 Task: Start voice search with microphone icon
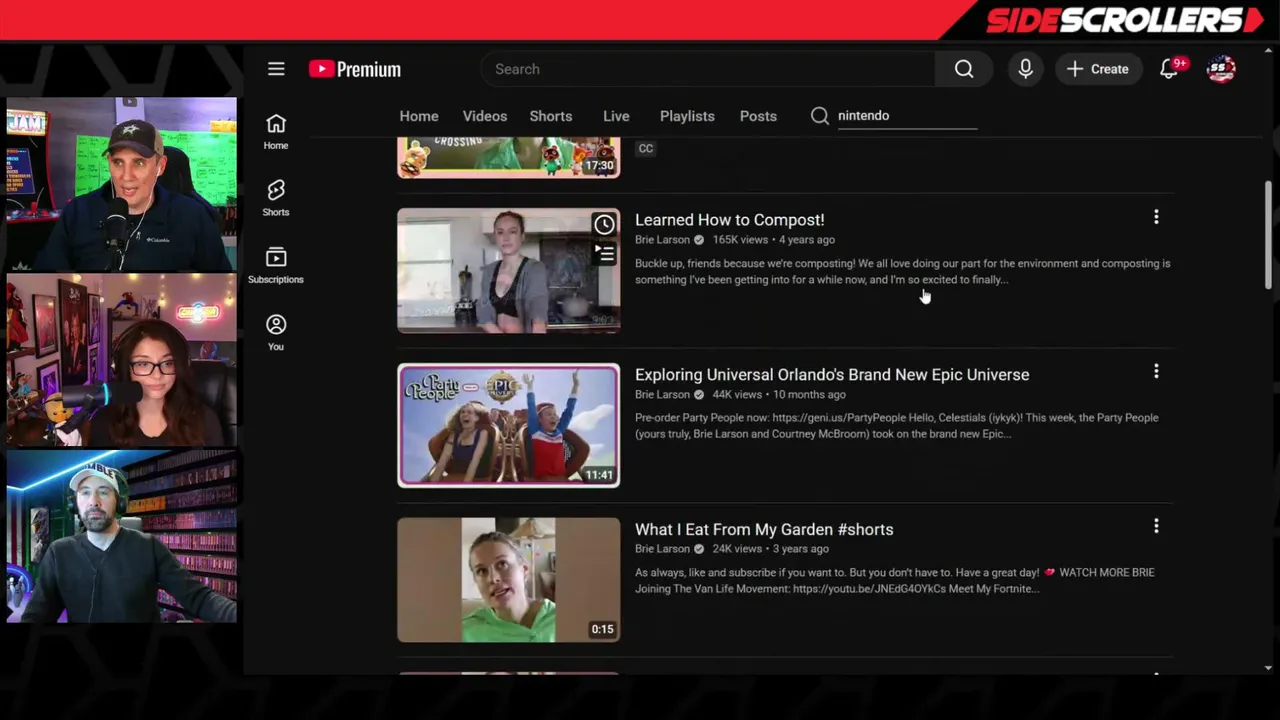[1025, 69]
